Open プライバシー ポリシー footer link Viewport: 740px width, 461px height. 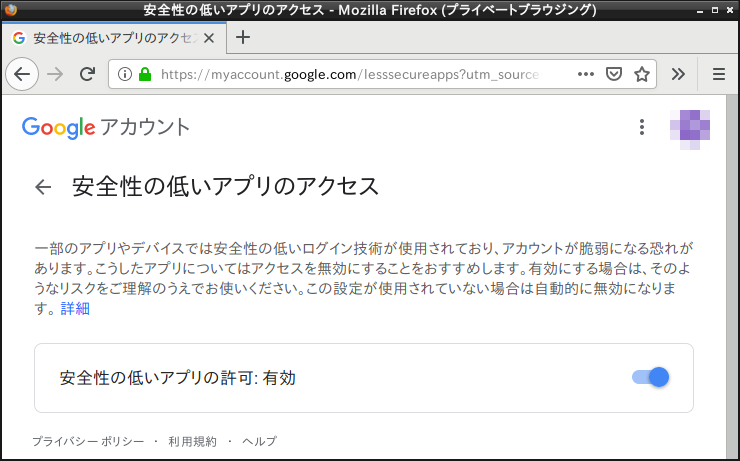(x=88, y=441)
